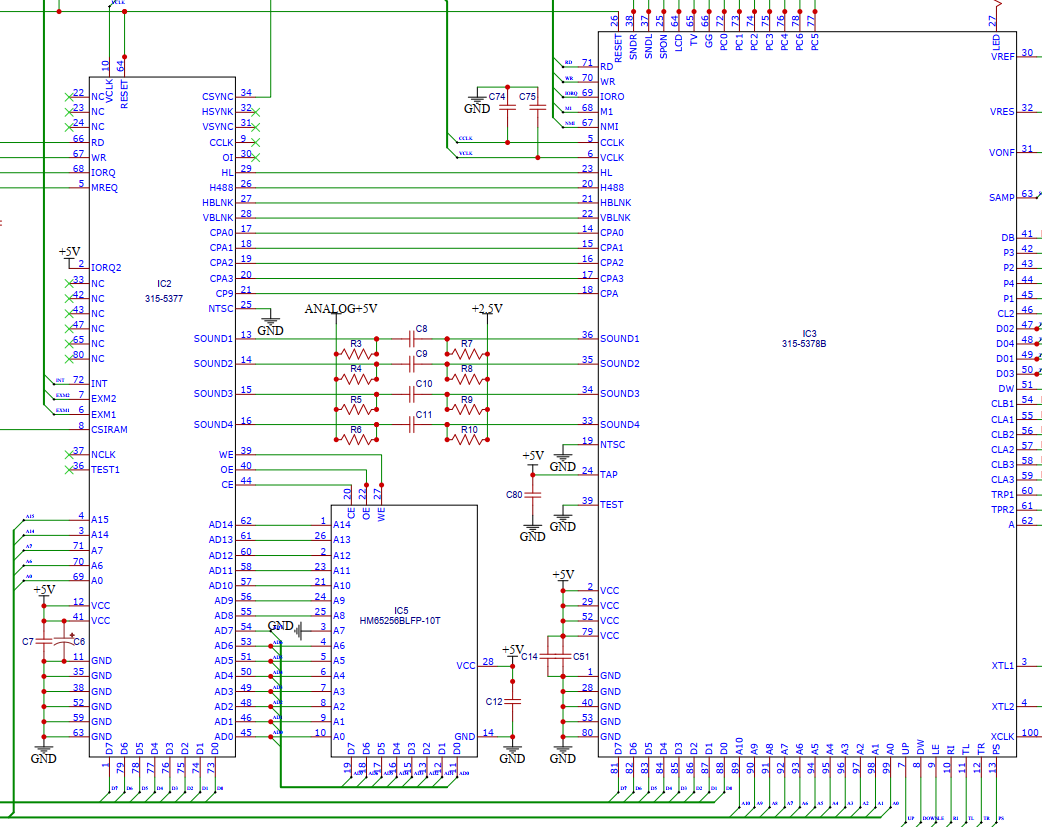
Task: Click the +2.5V power symbol
Action: pos(487,310)
